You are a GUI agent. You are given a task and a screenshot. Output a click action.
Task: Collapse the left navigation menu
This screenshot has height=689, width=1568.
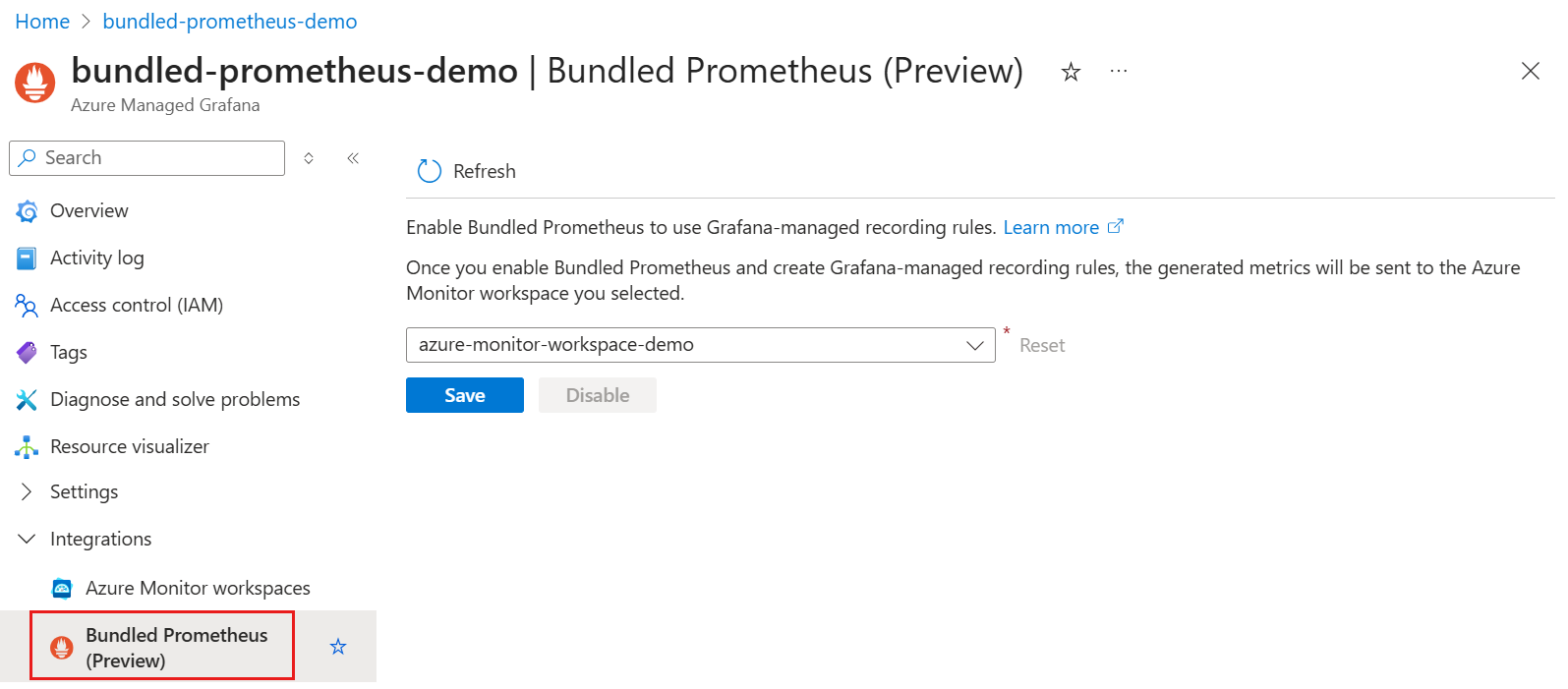click(x=353, y=157)
